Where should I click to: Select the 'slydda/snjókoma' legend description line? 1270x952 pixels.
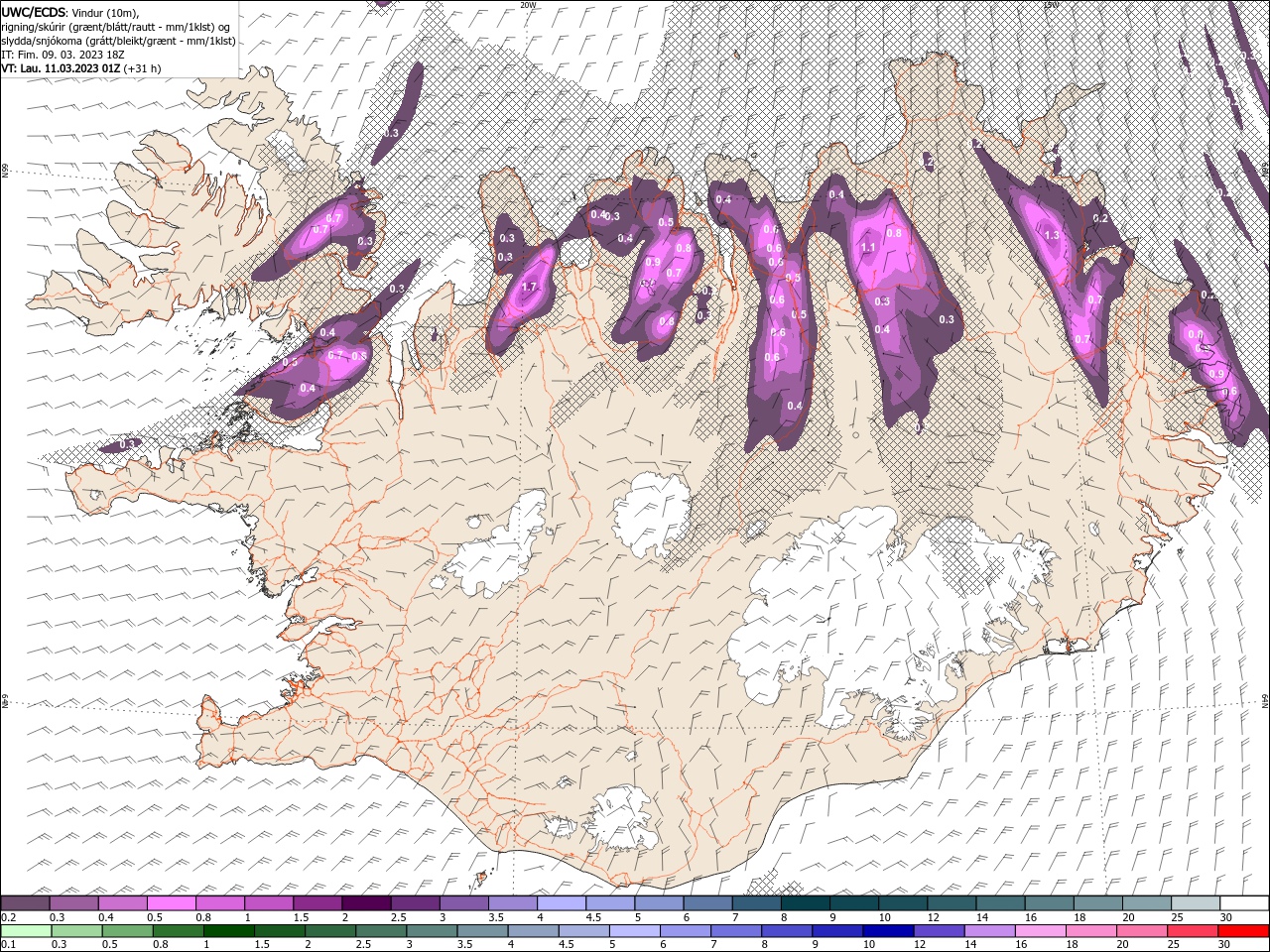(x=119, y=41)
